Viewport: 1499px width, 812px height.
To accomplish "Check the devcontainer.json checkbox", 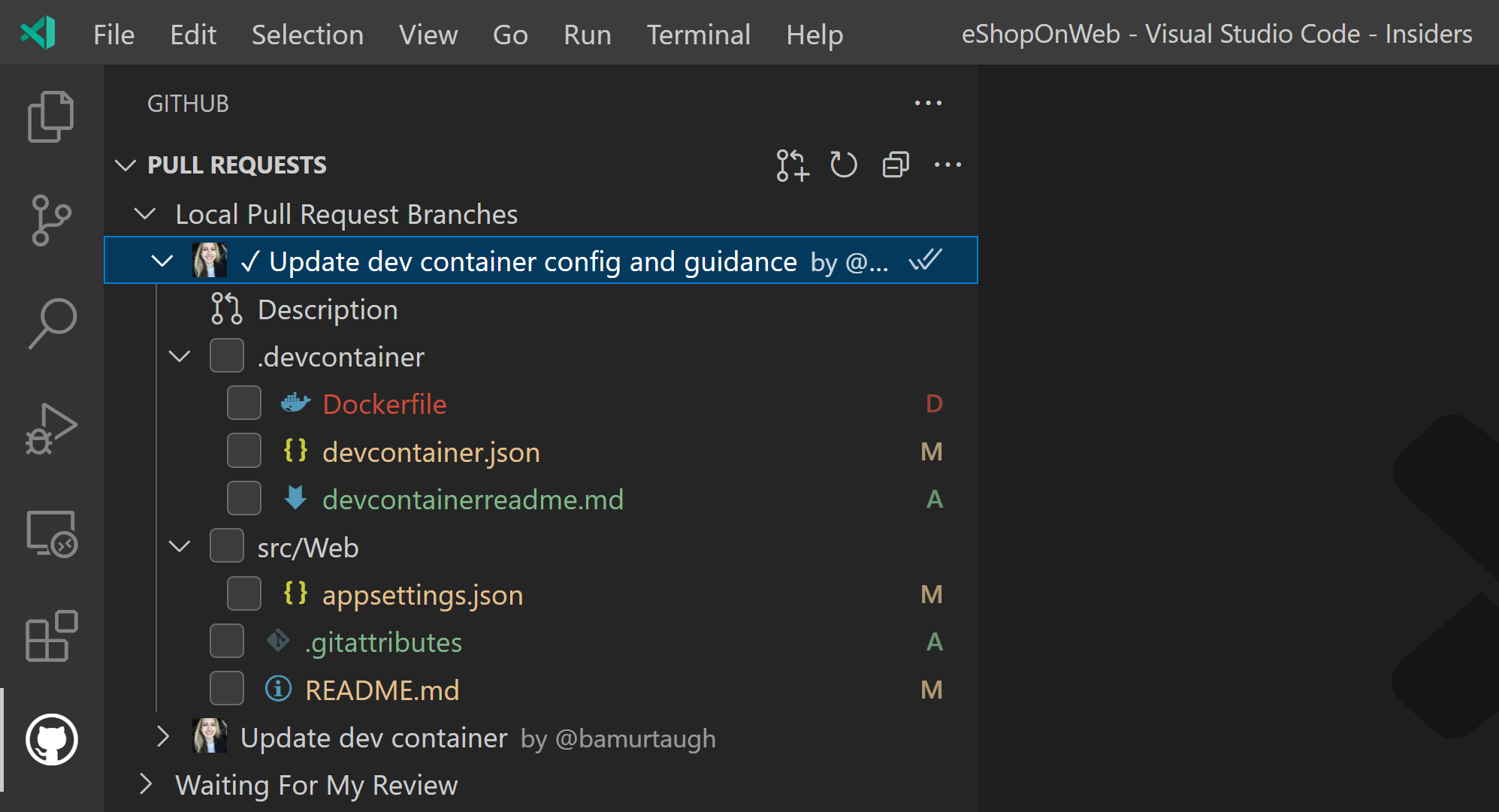I will click(243, 450).
